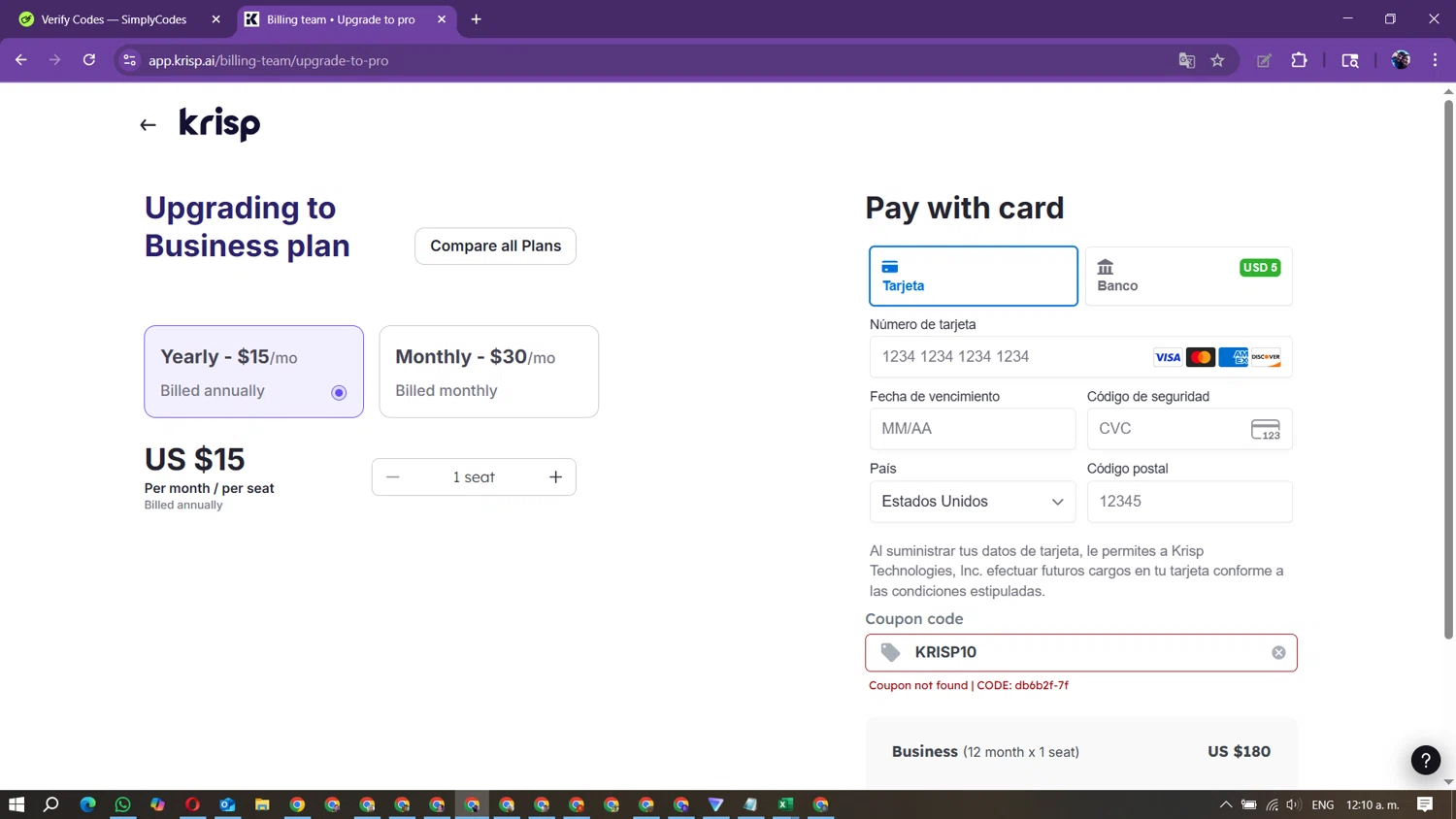This screenshot has height=819, width=1456.
Task: Click the Coupon code KRISP10 field
Action: tap(1081, 653)
